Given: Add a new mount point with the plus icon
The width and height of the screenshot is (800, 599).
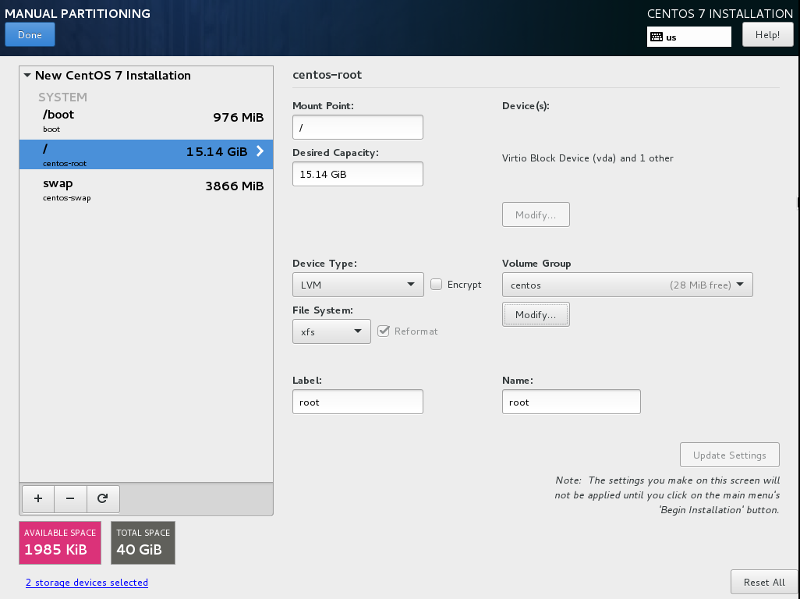Looking at the screenshot, I should coord(37,498).
